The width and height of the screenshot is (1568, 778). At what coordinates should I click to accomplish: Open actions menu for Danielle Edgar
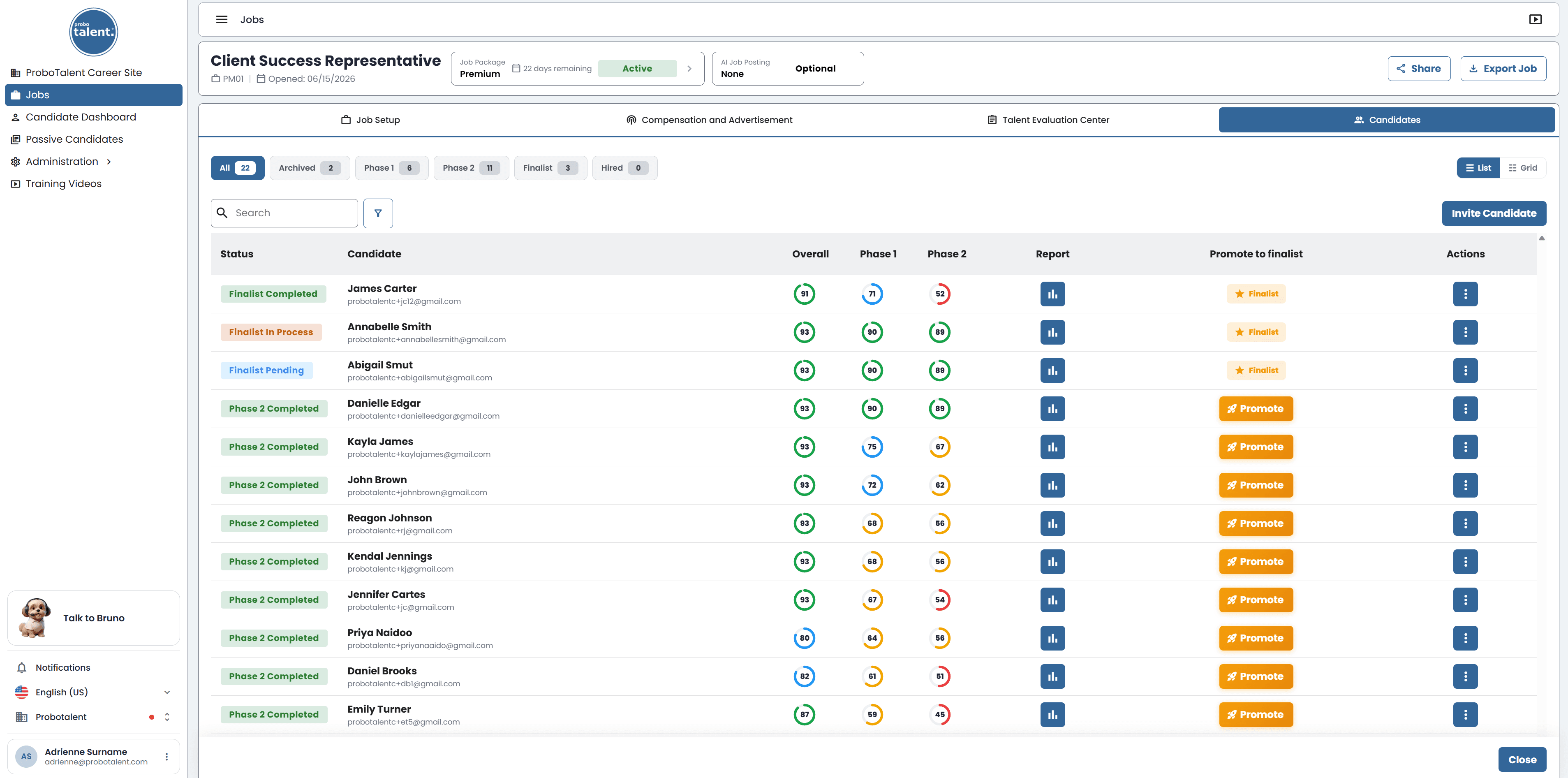pyautogui.click(x=1465, y=409)
